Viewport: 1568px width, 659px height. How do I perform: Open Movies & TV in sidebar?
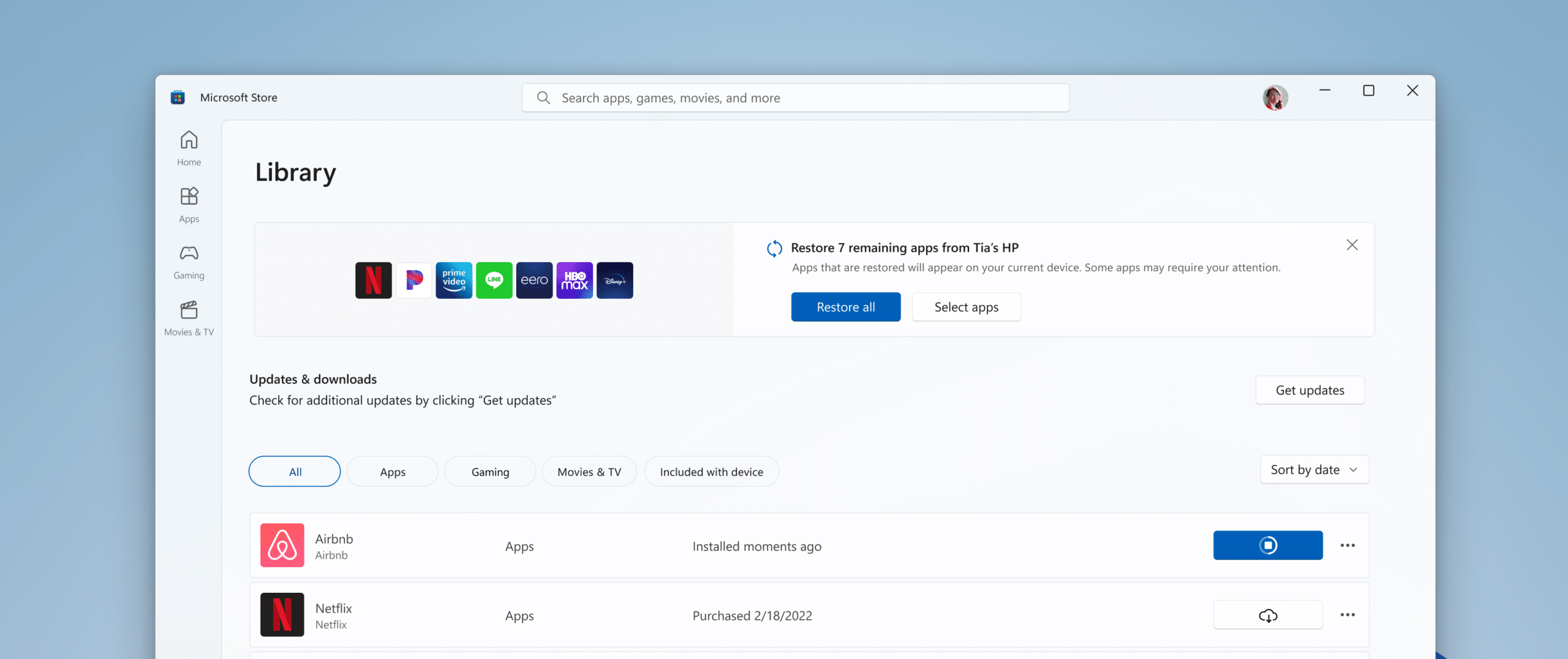(189, 318)
